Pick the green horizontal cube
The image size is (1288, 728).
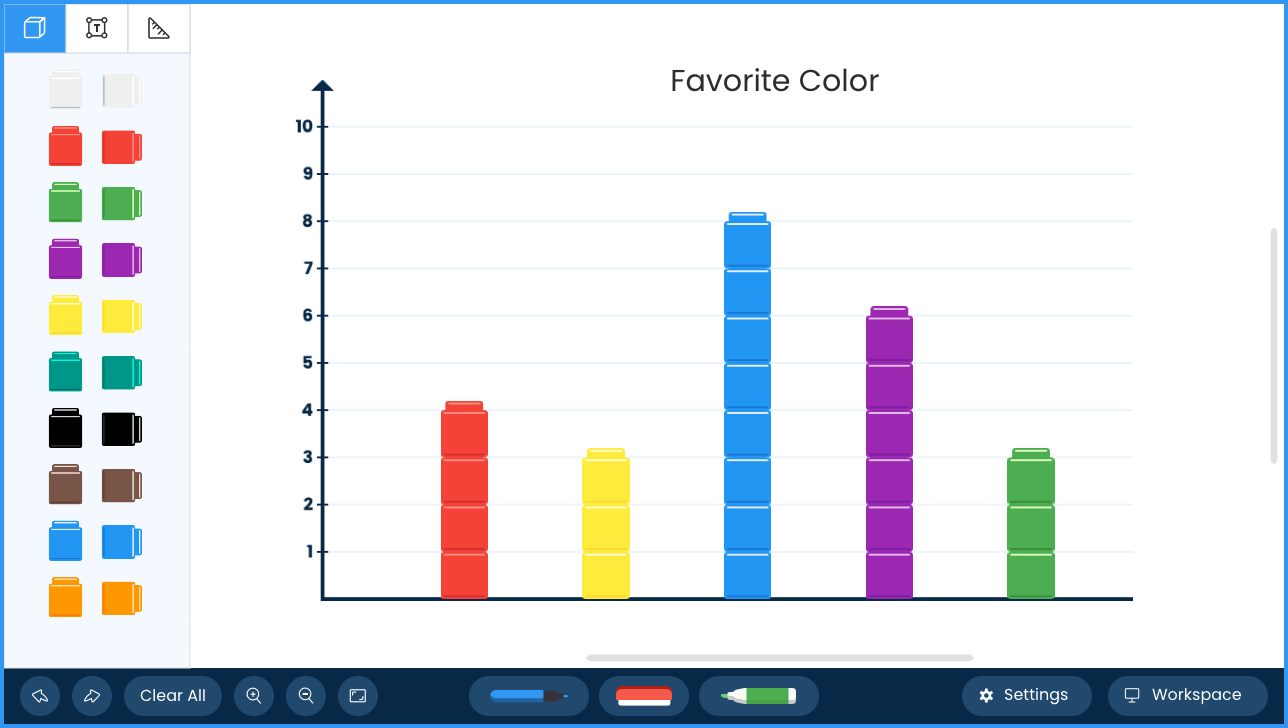[122, 203]
